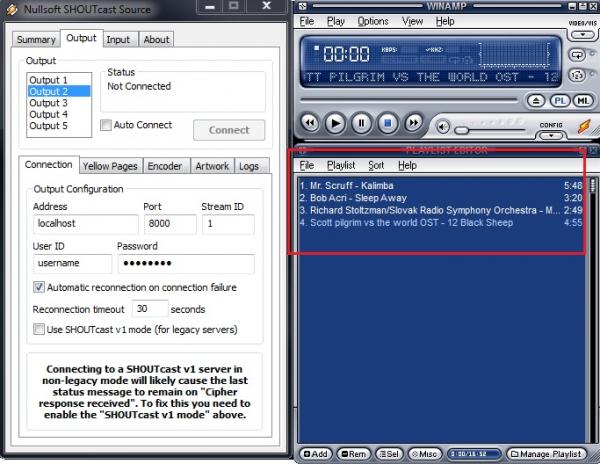Click the Winamp eject/open file button

click(536, 101)
